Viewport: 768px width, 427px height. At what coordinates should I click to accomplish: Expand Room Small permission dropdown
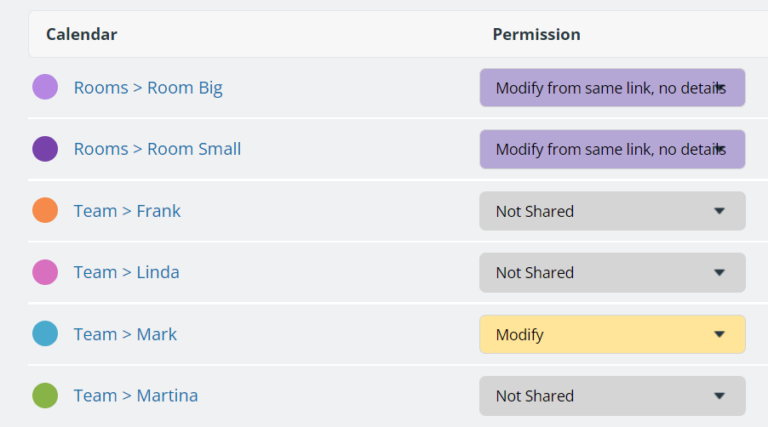pyautogui.click(x=612, y=149)
